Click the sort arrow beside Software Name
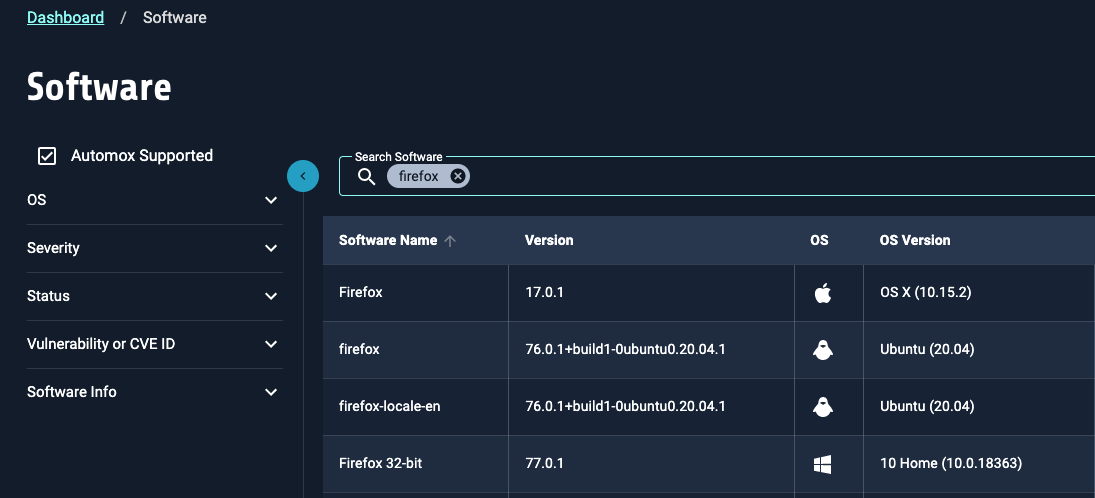 pos(450,240)
